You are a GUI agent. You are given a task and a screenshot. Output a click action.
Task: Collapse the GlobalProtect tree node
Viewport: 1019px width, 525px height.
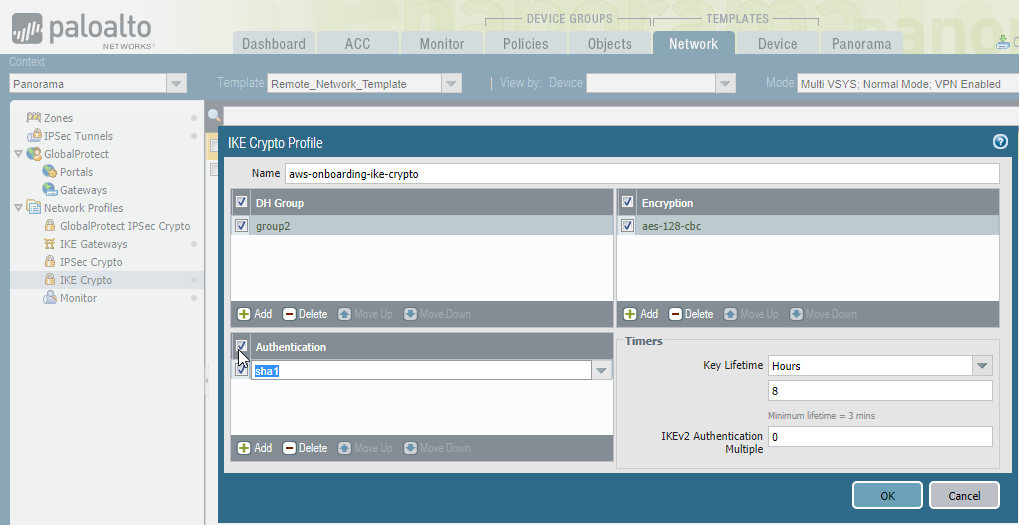point(18,154)
